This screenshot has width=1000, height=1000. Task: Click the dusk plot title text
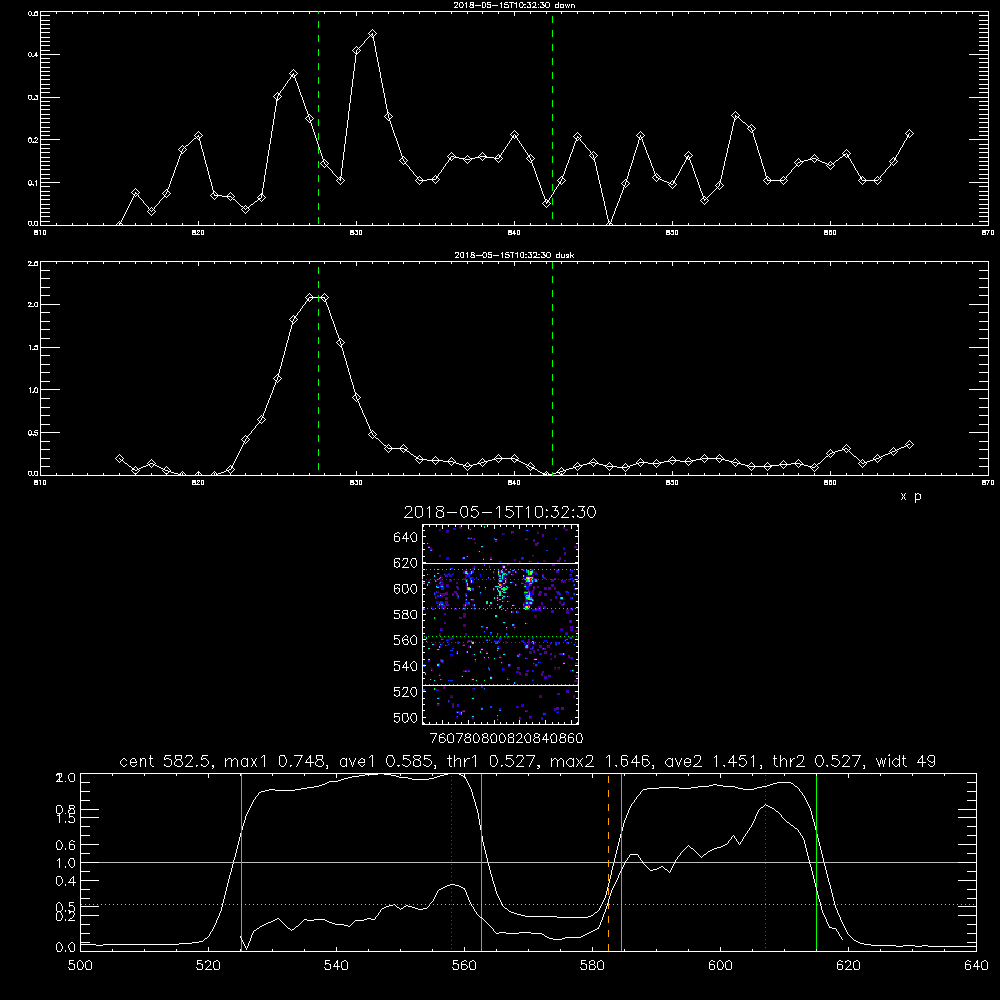coord(514,255)
